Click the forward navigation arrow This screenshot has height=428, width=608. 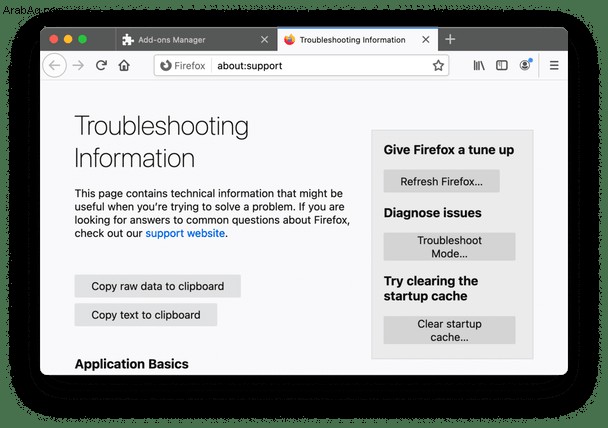point(78,66)
